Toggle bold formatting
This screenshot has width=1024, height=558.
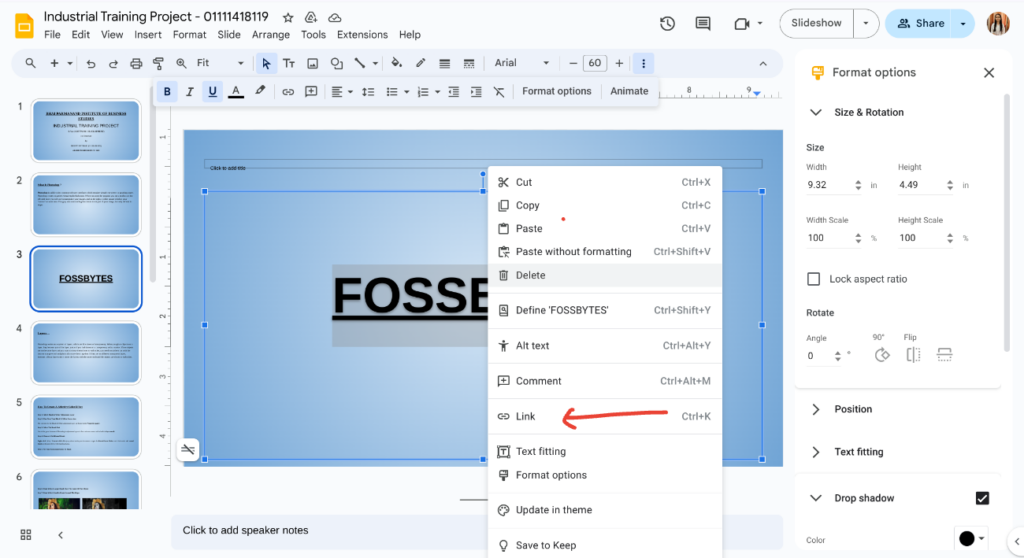(x=167, y=91)
